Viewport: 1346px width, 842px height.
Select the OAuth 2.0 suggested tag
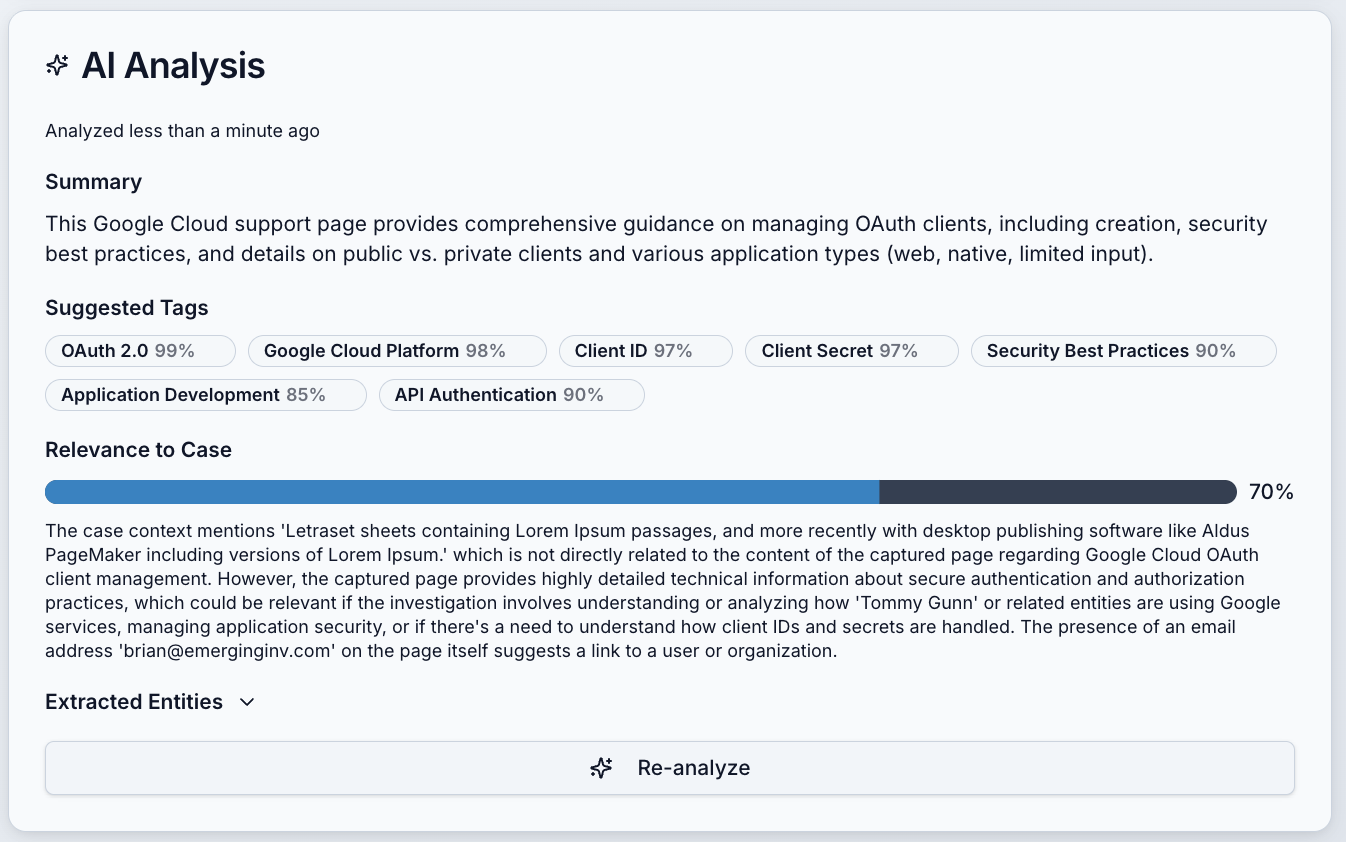click(x=140, y=351)
